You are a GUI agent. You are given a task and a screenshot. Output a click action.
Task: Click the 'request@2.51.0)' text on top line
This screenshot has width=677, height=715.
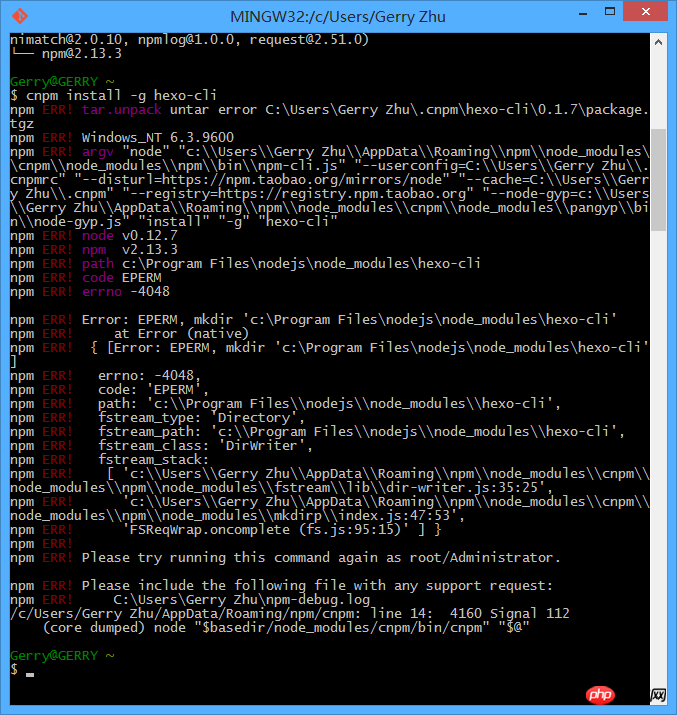pos(309,40)
